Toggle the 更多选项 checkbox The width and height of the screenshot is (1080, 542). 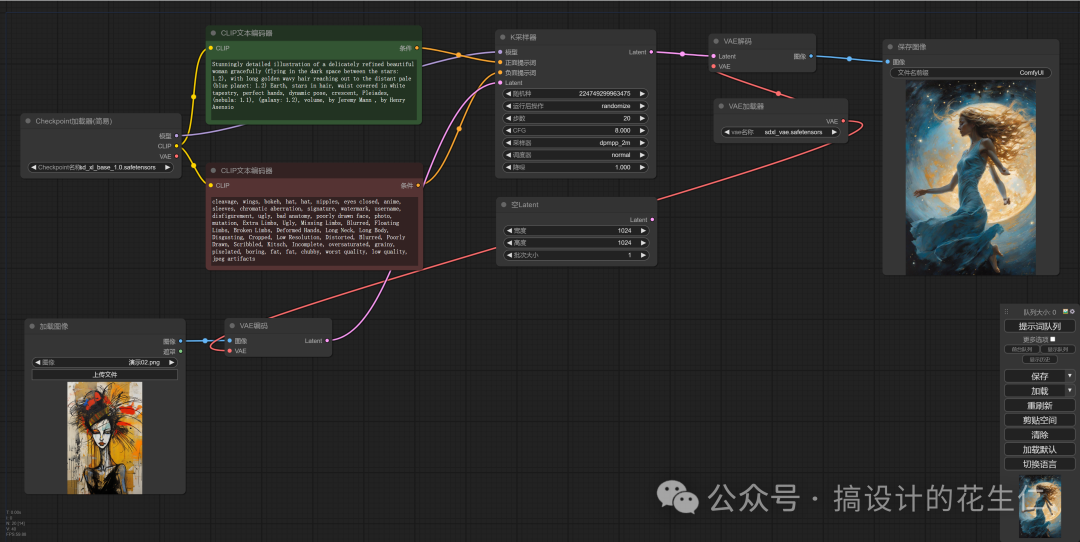[x=1052, y=340]
